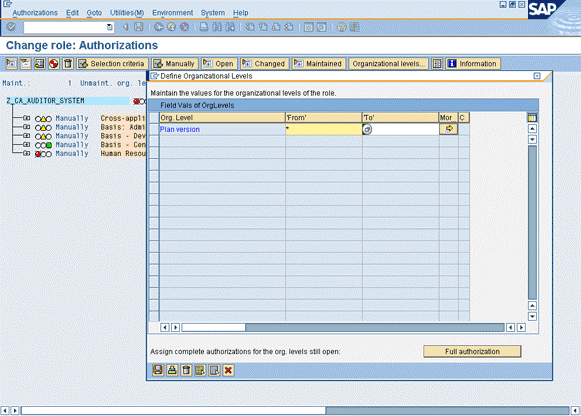The width and height of the screenshot is (581, 416).
Task: Click the Save icon in the standard toolbar
Action: coord(139,27)
